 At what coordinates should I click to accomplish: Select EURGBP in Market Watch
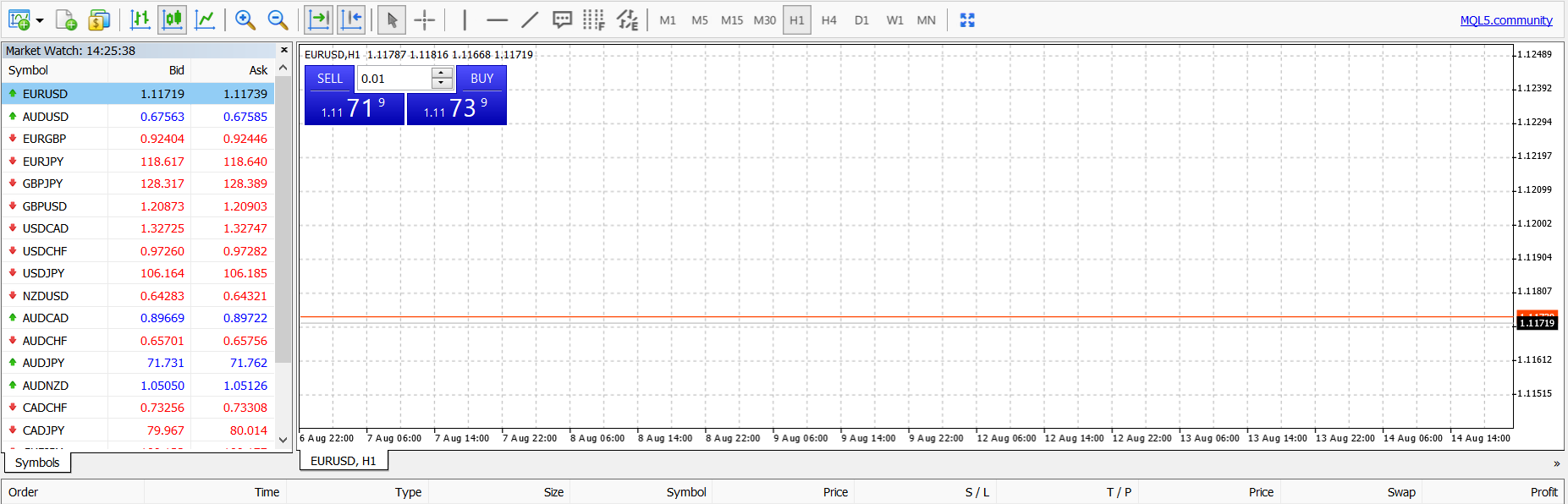click(x=138, y=139)
